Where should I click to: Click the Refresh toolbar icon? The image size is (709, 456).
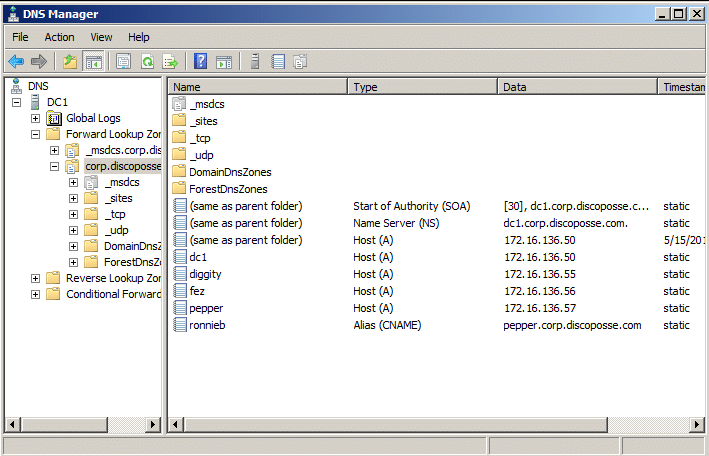(x=147, y=62)
